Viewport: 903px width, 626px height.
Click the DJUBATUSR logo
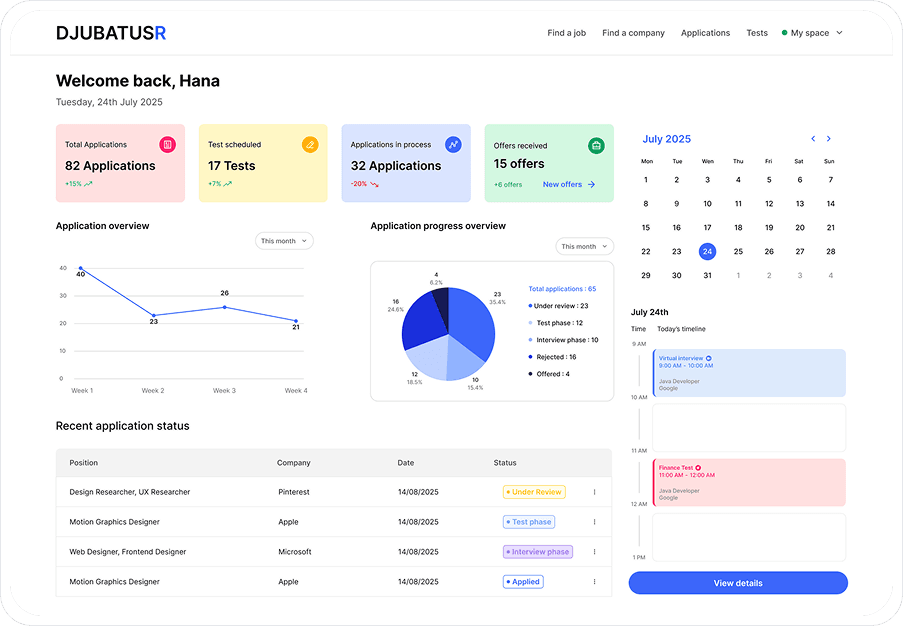pyautogui.click(x=111, y=33)
